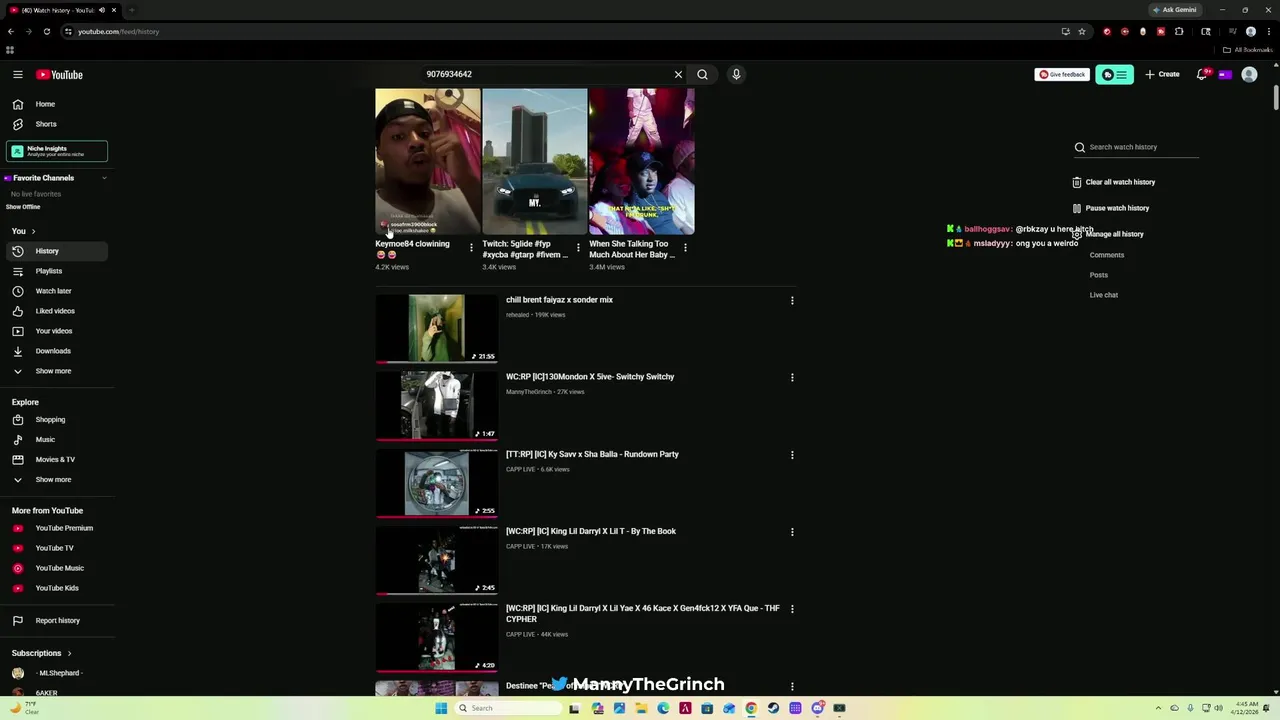Open the All Bookmarks folder
The height and width of the screenshot is (720, 1280).
point(1246,50)
